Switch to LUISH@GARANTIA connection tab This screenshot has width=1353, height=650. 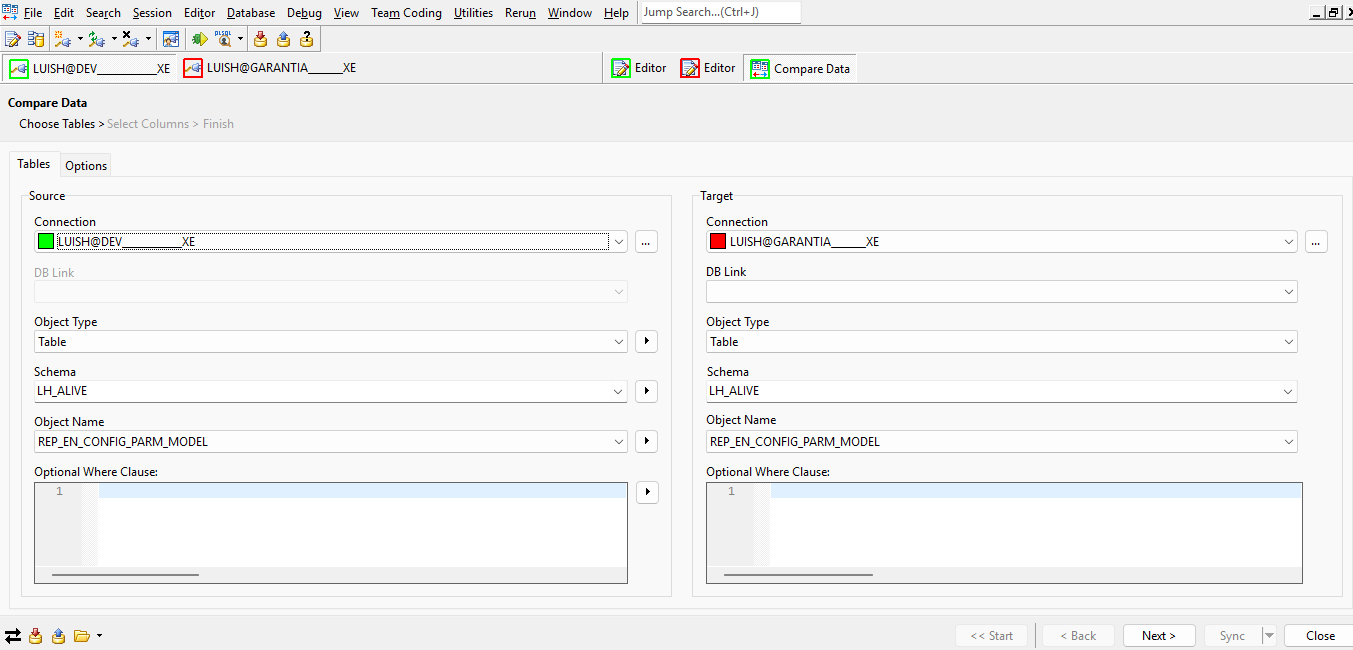click(270, 68)
